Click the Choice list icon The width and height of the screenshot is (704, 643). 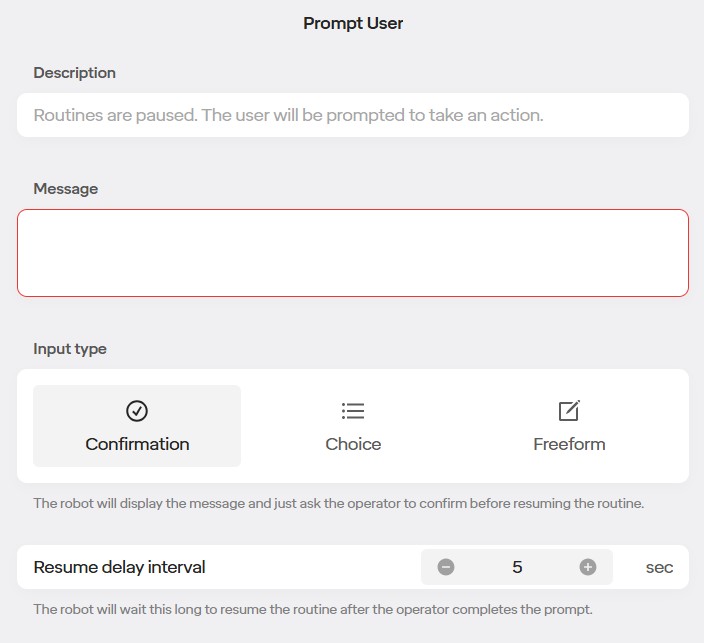coord(353,411)
